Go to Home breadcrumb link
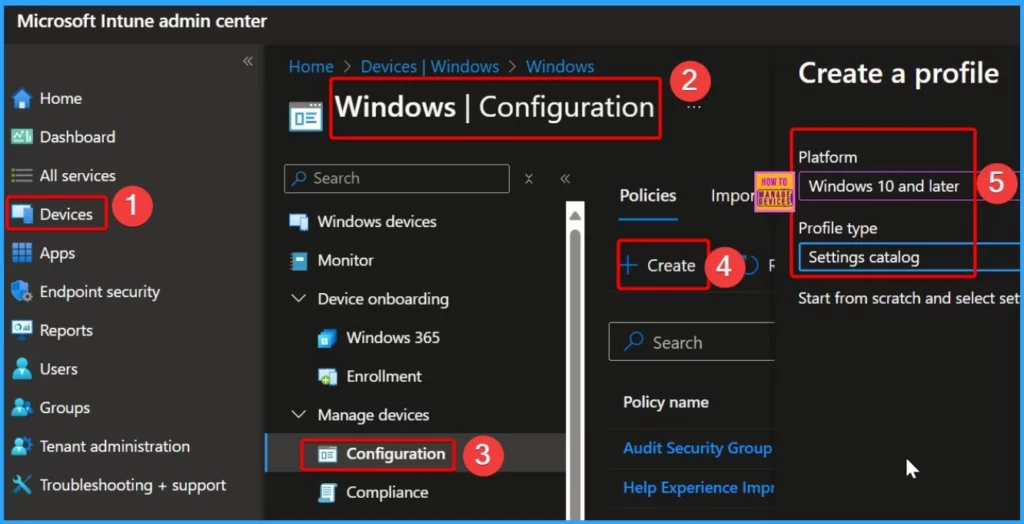The image size is (1024, 524). 312,67
